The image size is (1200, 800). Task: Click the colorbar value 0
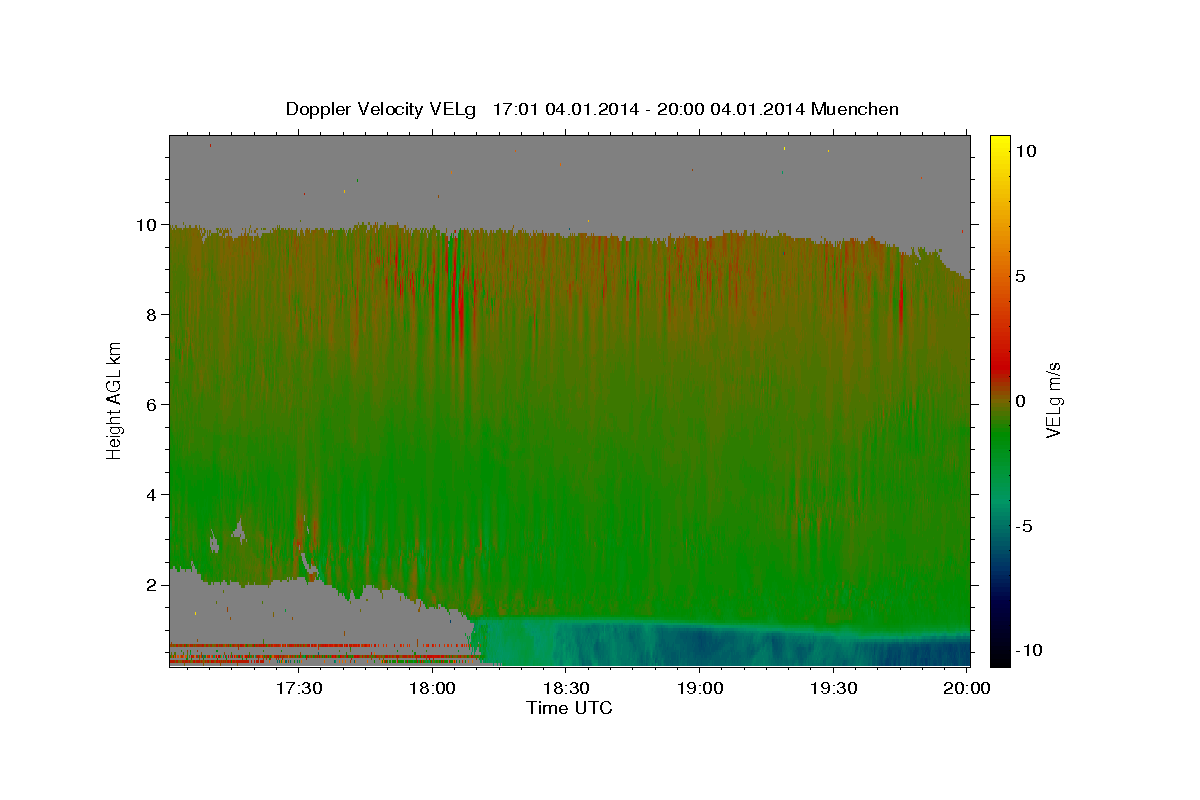pyautogui.click(x=1020, y=401)
